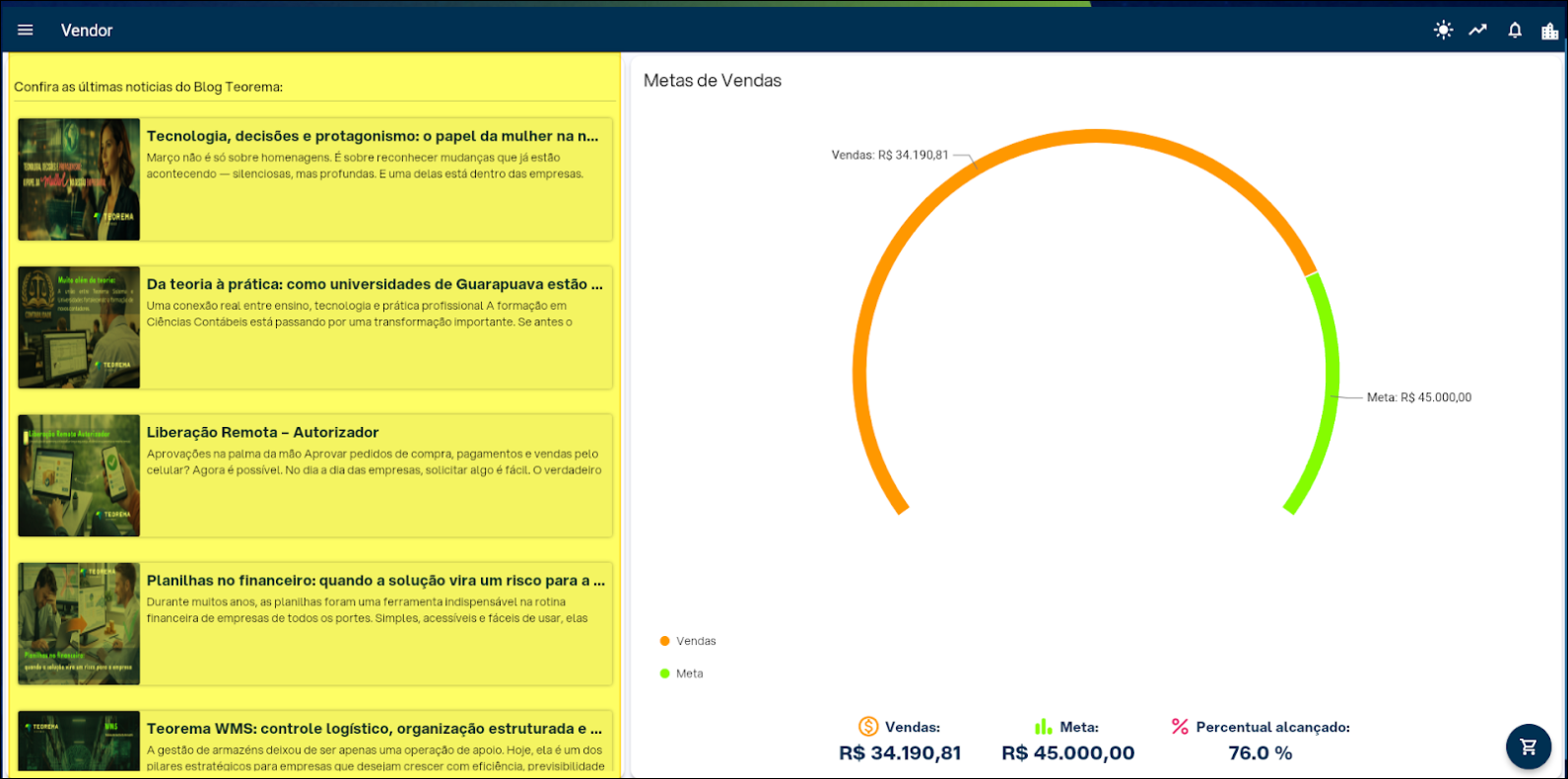Click the green Meta arc segment
The image size is (1568, 779).
pyautogui.click(x=1330, y=394)
